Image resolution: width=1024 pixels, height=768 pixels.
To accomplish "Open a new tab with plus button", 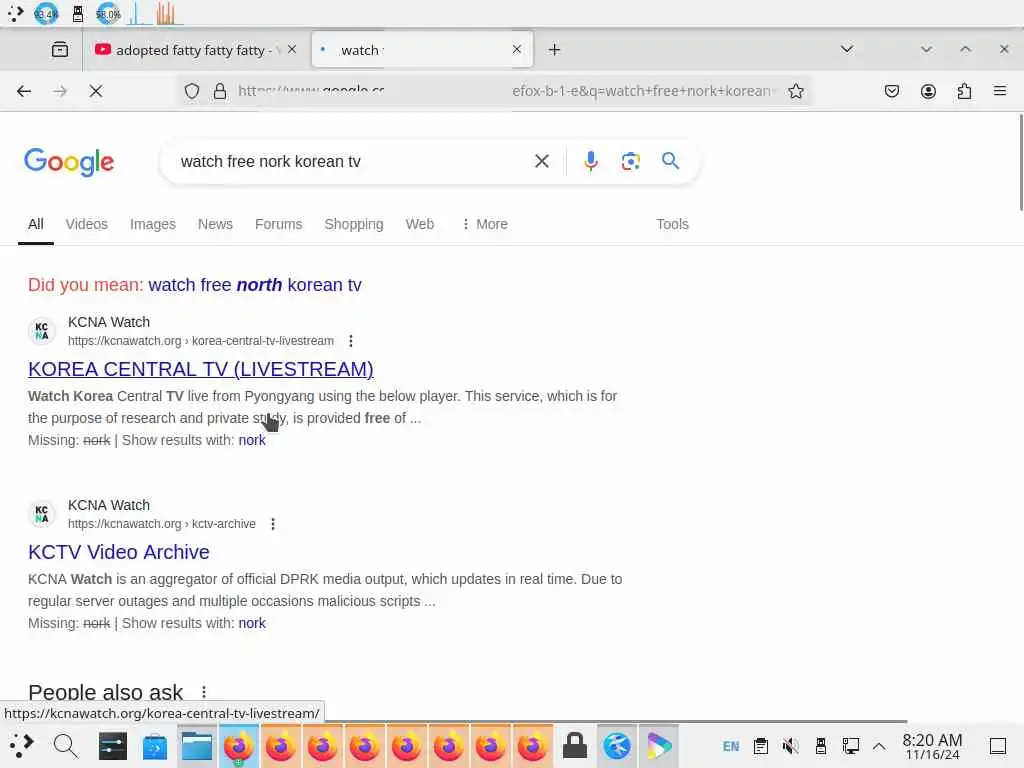I will tap(554, 50).
